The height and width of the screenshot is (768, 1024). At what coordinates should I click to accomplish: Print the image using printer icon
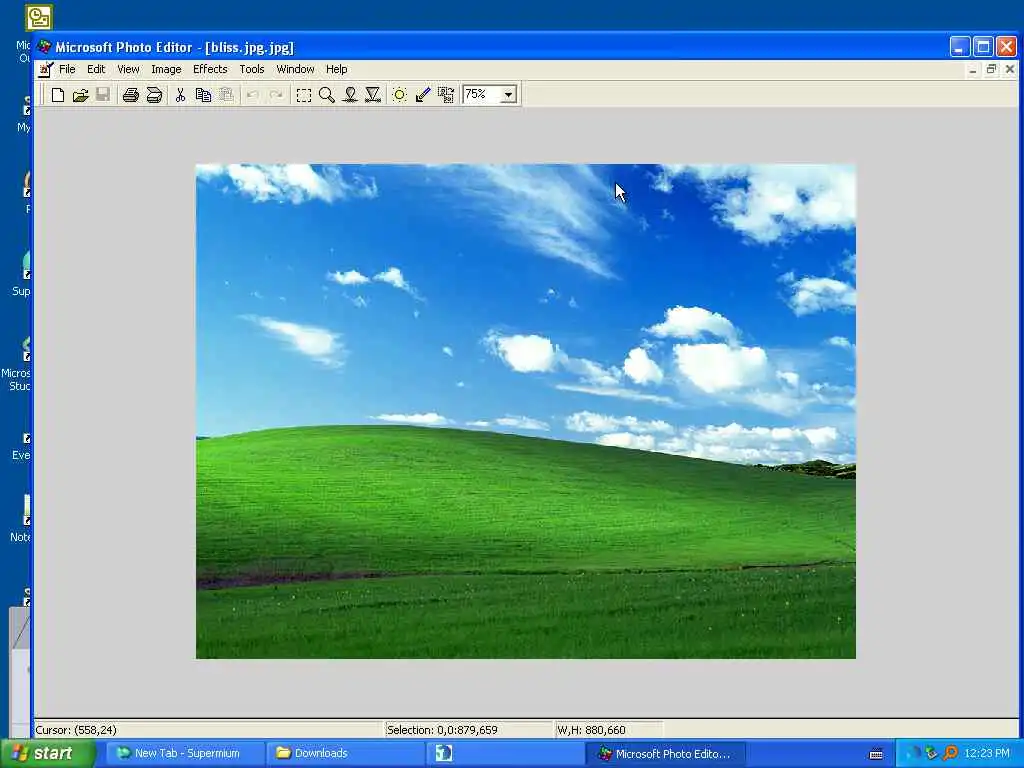coord(131,95)
